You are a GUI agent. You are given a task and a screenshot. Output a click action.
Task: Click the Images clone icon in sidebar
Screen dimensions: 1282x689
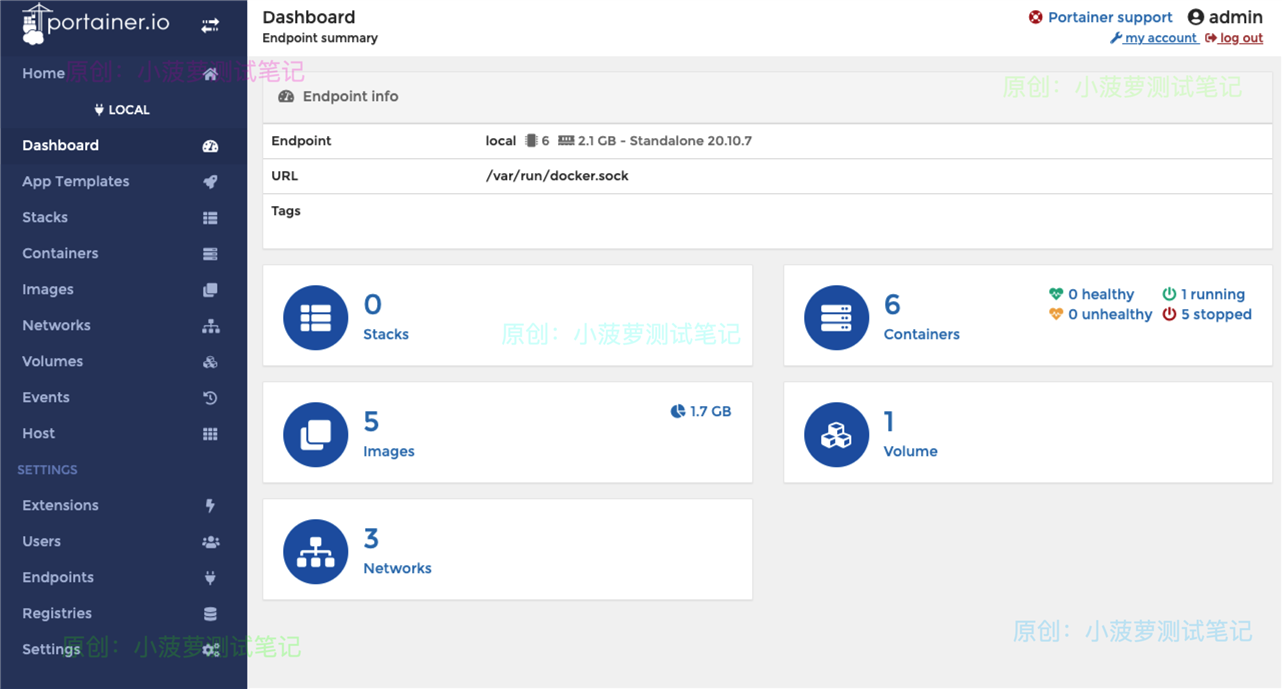(210, 290)
